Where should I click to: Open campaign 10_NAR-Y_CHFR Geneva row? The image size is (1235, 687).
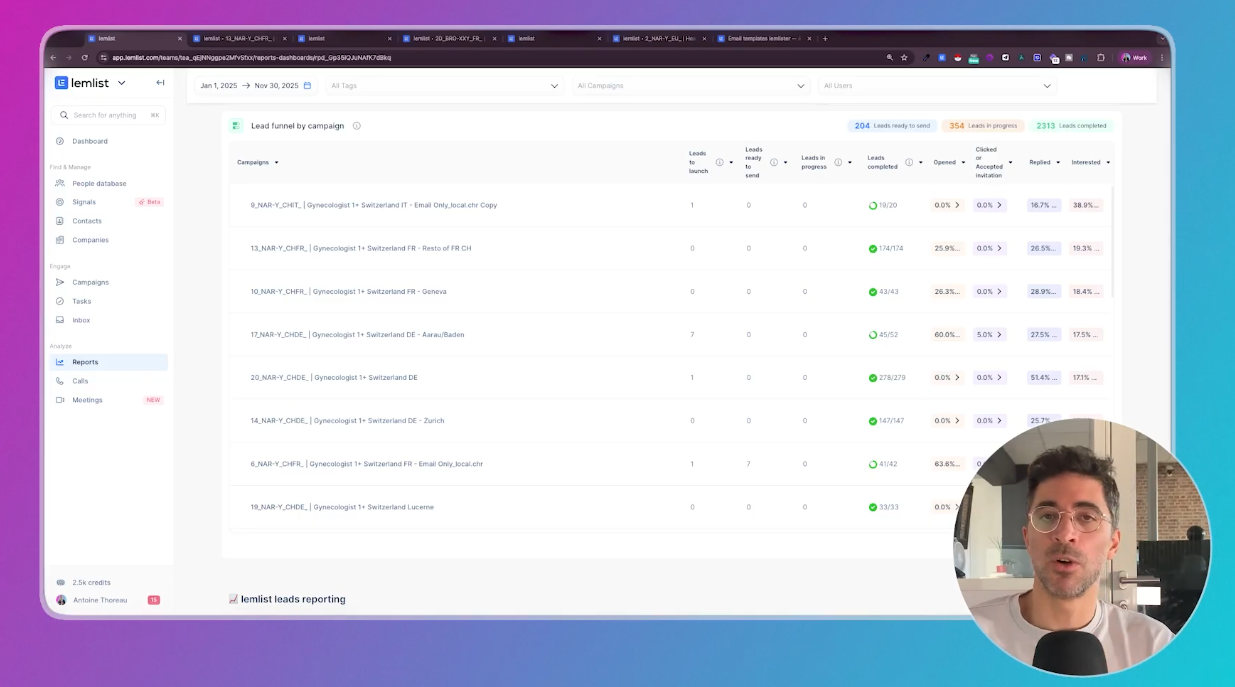pyautogui.click(x=348, y=292)
